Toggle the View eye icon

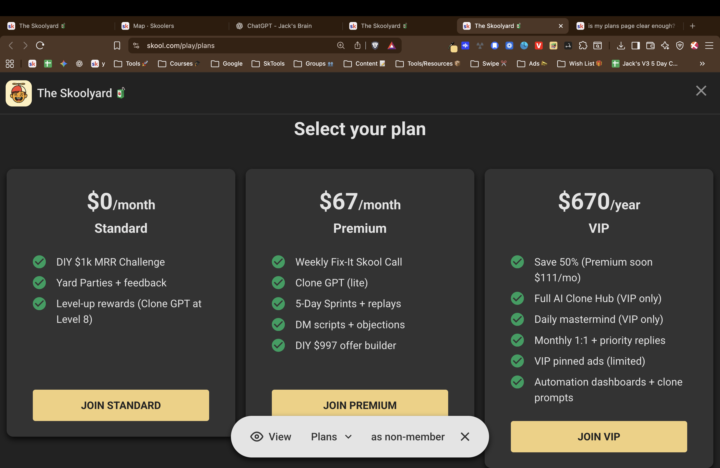(x=257, y=437)
